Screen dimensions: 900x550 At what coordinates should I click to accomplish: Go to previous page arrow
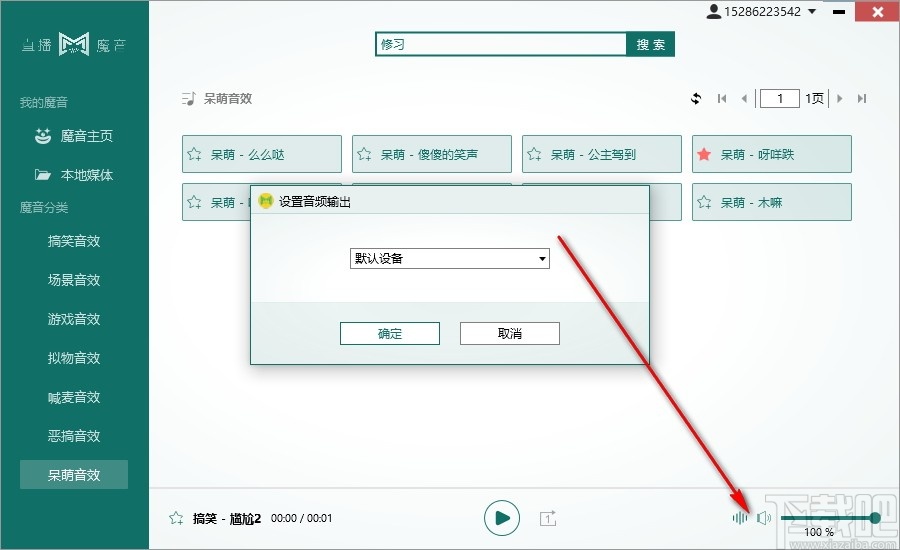(744, 98)
